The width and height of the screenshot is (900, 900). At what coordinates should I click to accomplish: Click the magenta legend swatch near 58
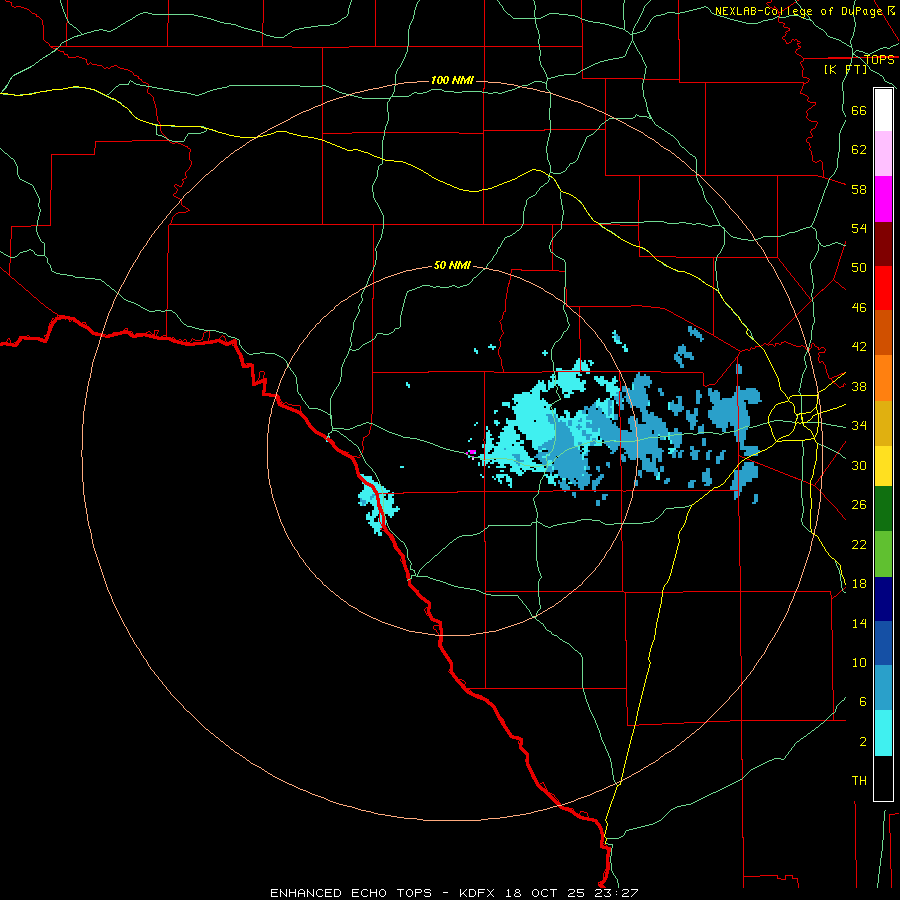(x=883, y=199)
